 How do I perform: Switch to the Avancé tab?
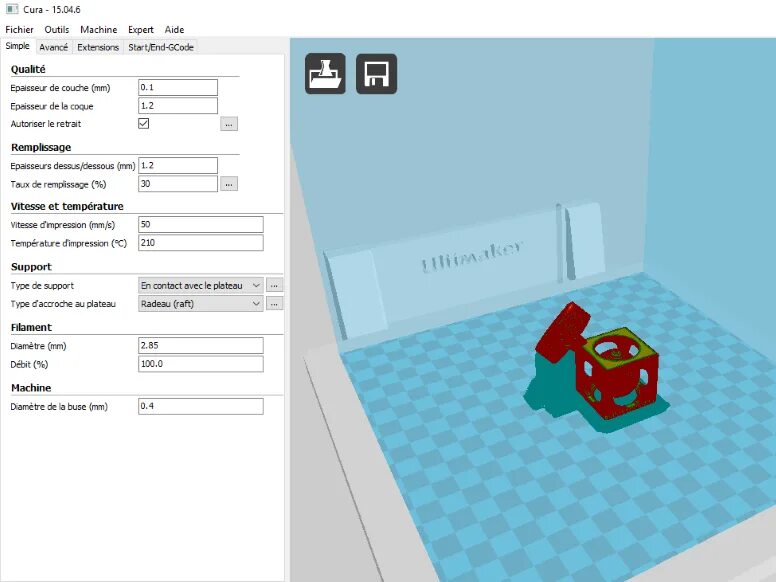[53, 48]
